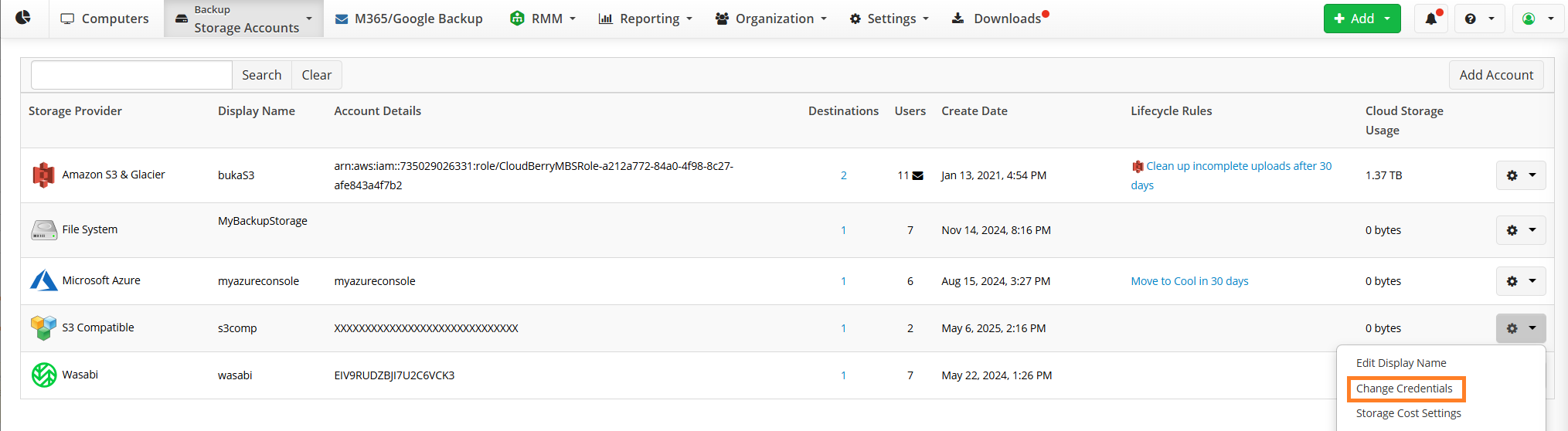This screenshot has height=431, width=1568.
Task: Click the Microsoft Azure provider icon
Action: tap(44, 280)
